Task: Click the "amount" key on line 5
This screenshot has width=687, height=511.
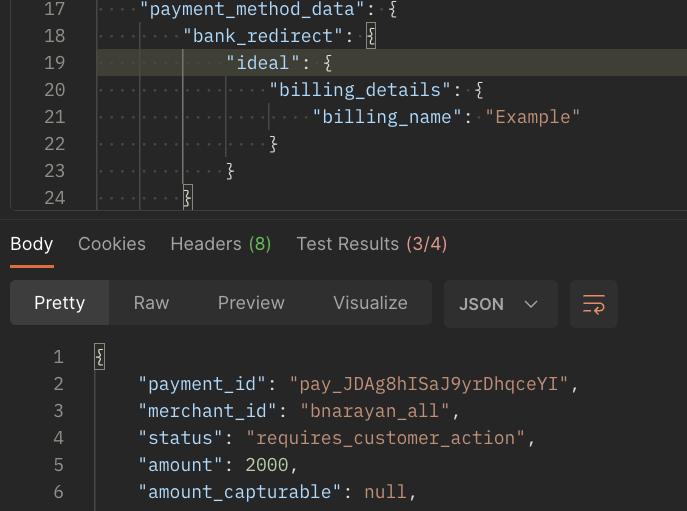Action: click(x=181, y=465)
